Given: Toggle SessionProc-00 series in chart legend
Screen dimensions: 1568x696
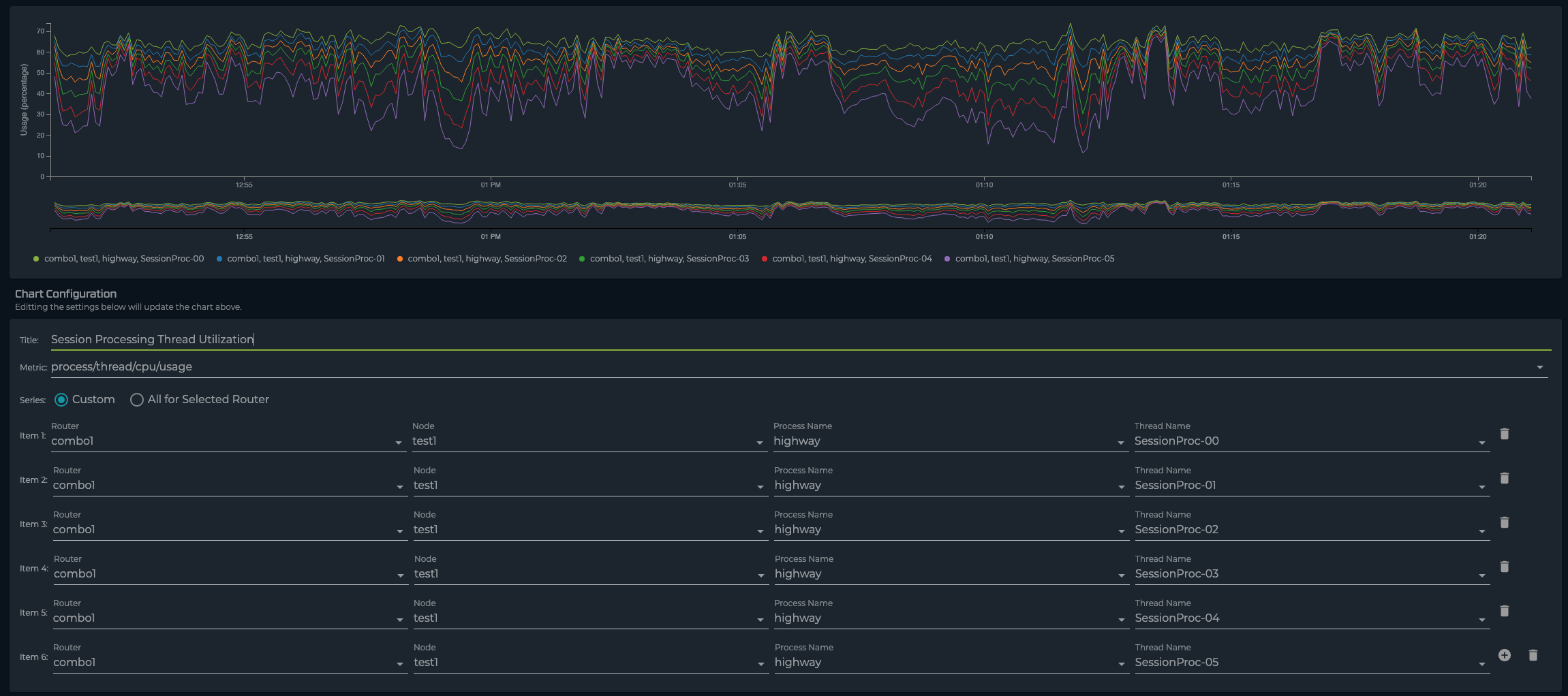Looking at the screenshot, I should coord(123,259).
